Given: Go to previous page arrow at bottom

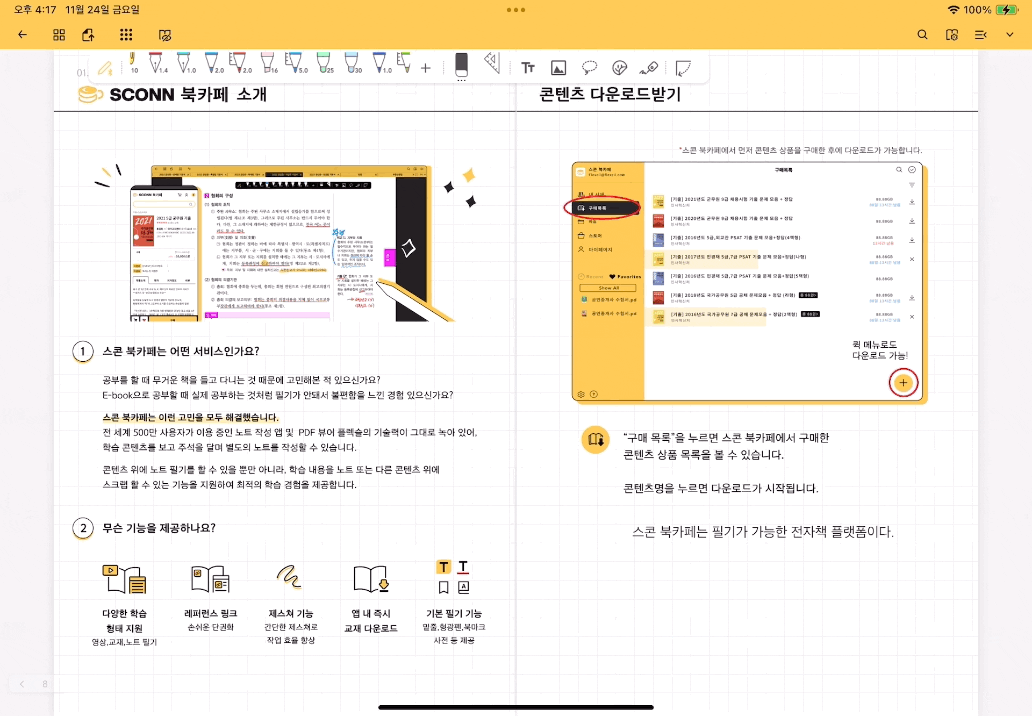Looking at the screenshot, I should (22, 684).
